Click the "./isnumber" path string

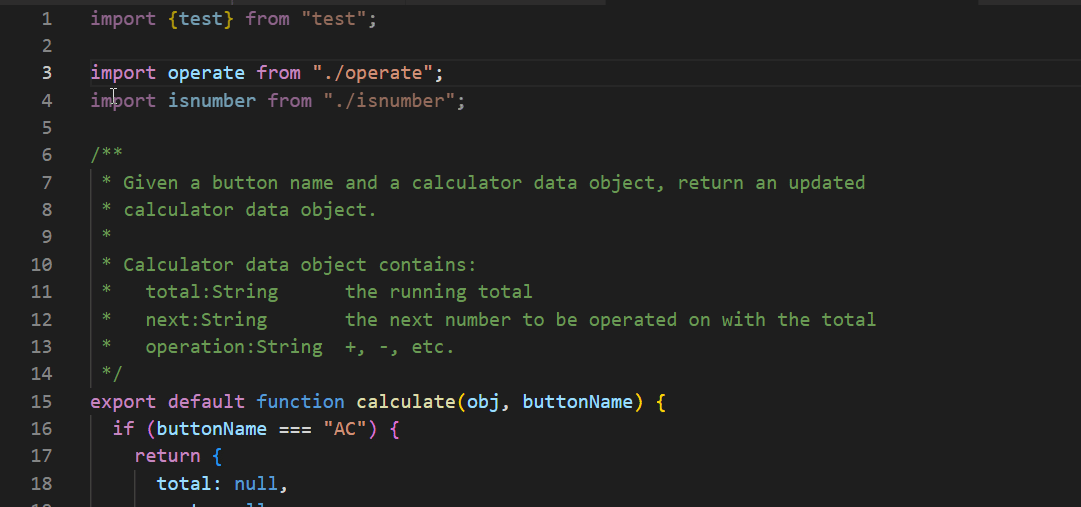point(389,101)
